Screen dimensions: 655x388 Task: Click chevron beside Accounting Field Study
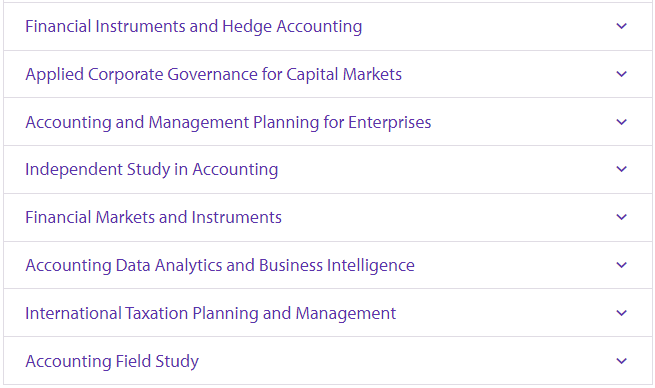(x=622, y=361)
